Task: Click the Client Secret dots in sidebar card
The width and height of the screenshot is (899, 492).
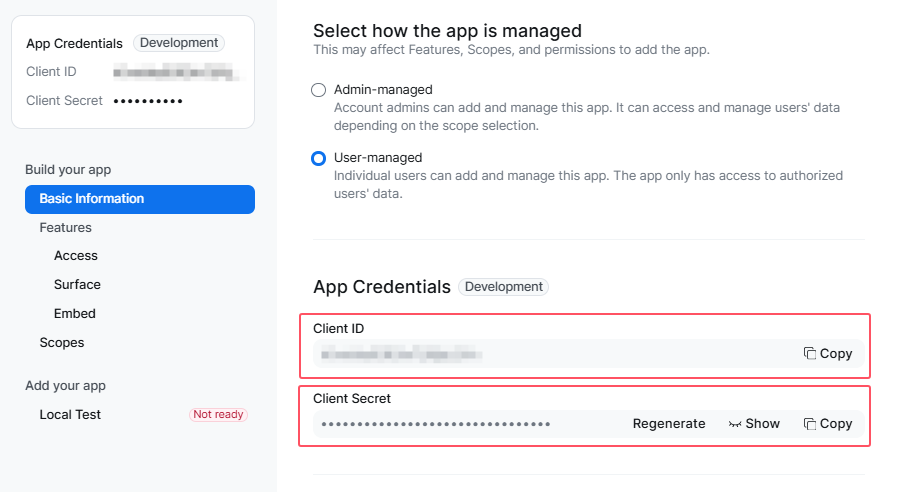Action: (x=148, y=101)
